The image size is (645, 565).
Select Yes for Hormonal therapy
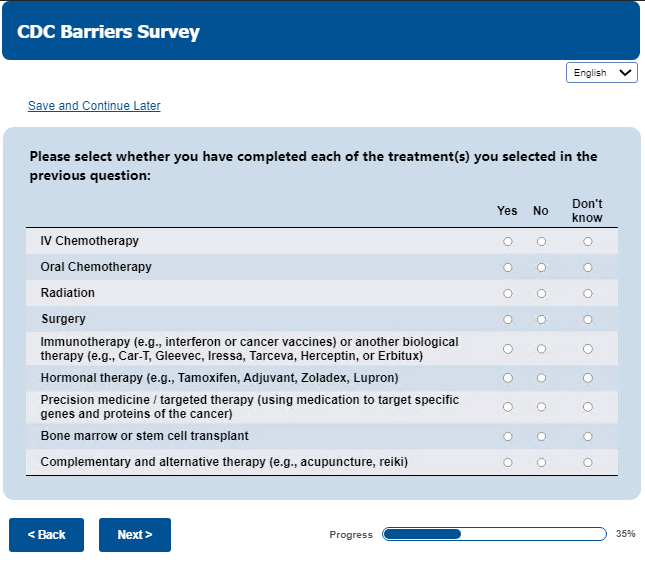point(508,378)
